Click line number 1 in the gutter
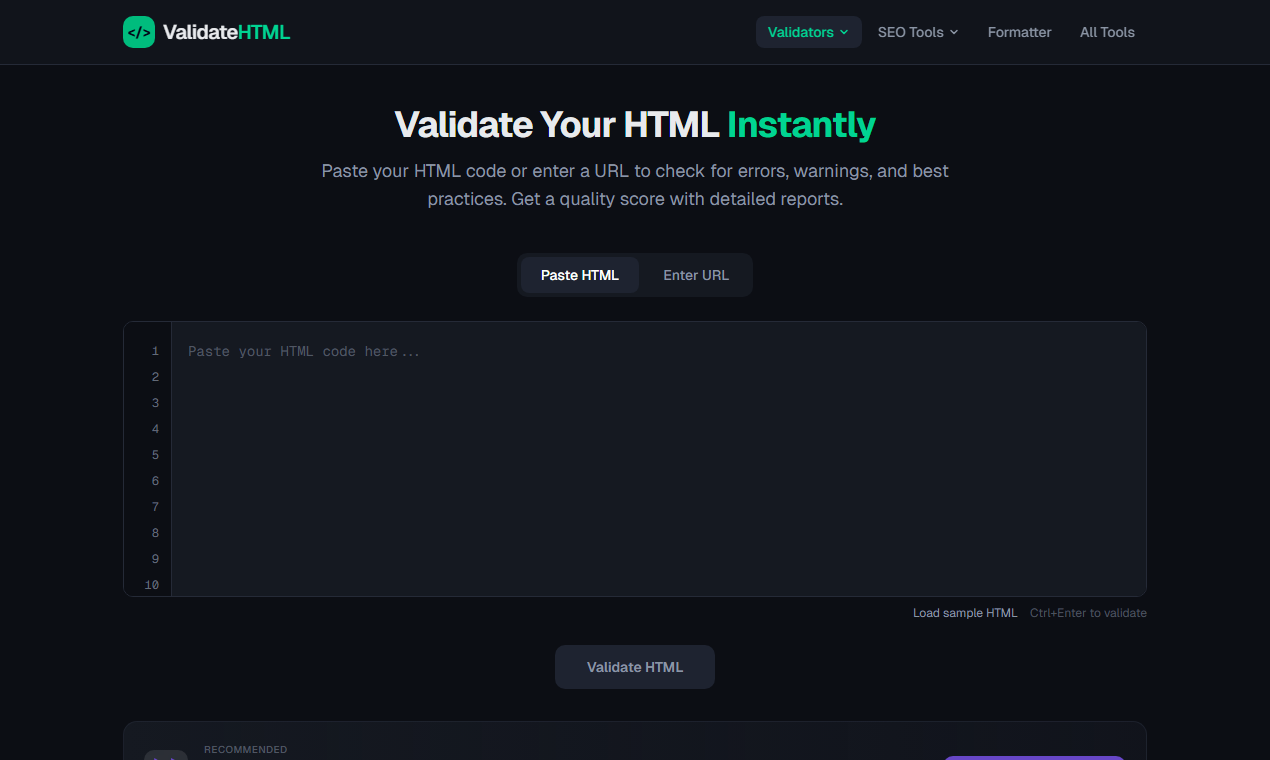 pyautogui.click(x=155, y=351)
